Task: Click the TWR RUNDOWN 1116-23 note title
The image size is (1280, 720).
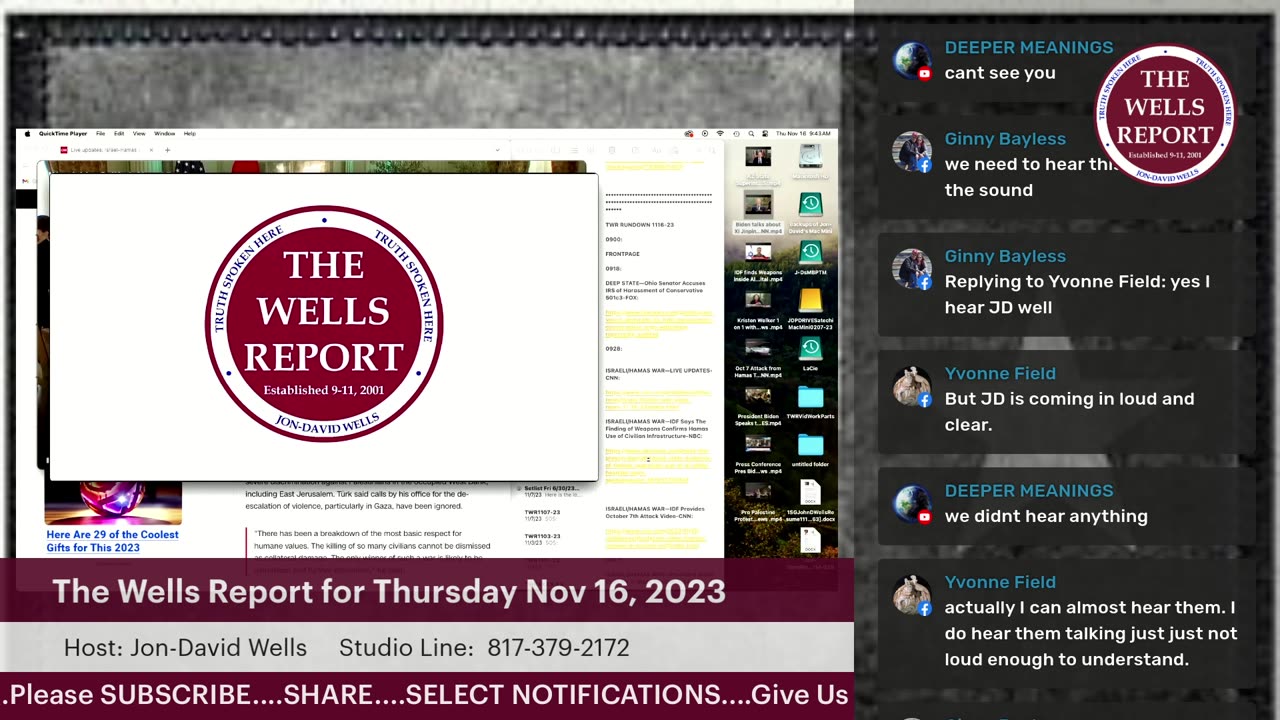Action: point(639,225)
